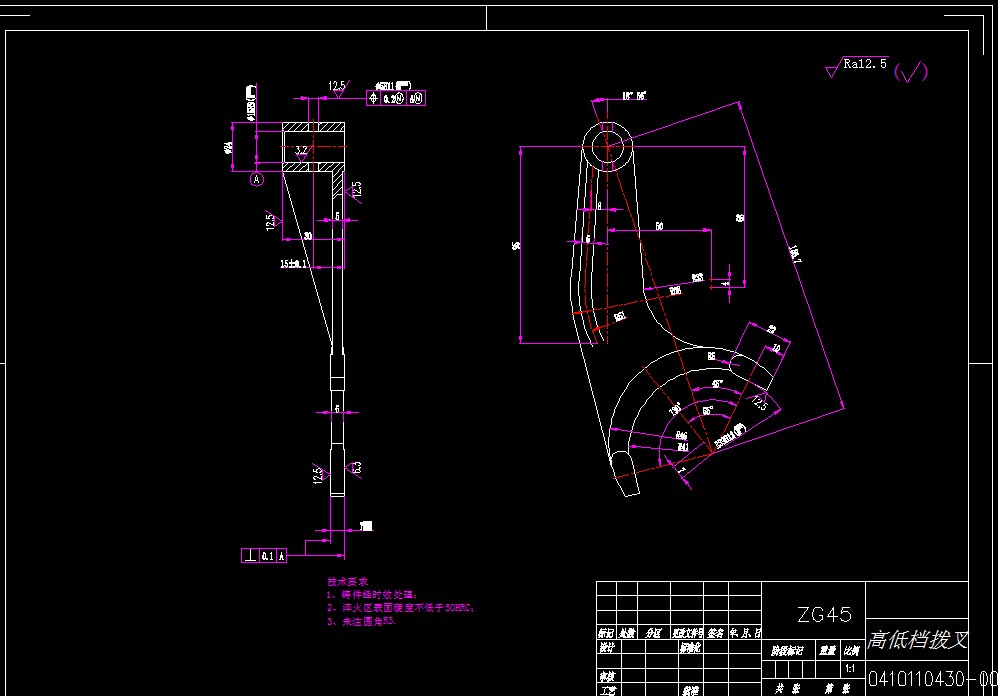Select the 30 dimension in section view
Viewport: 998px width, 696px height.
(308, 235)
